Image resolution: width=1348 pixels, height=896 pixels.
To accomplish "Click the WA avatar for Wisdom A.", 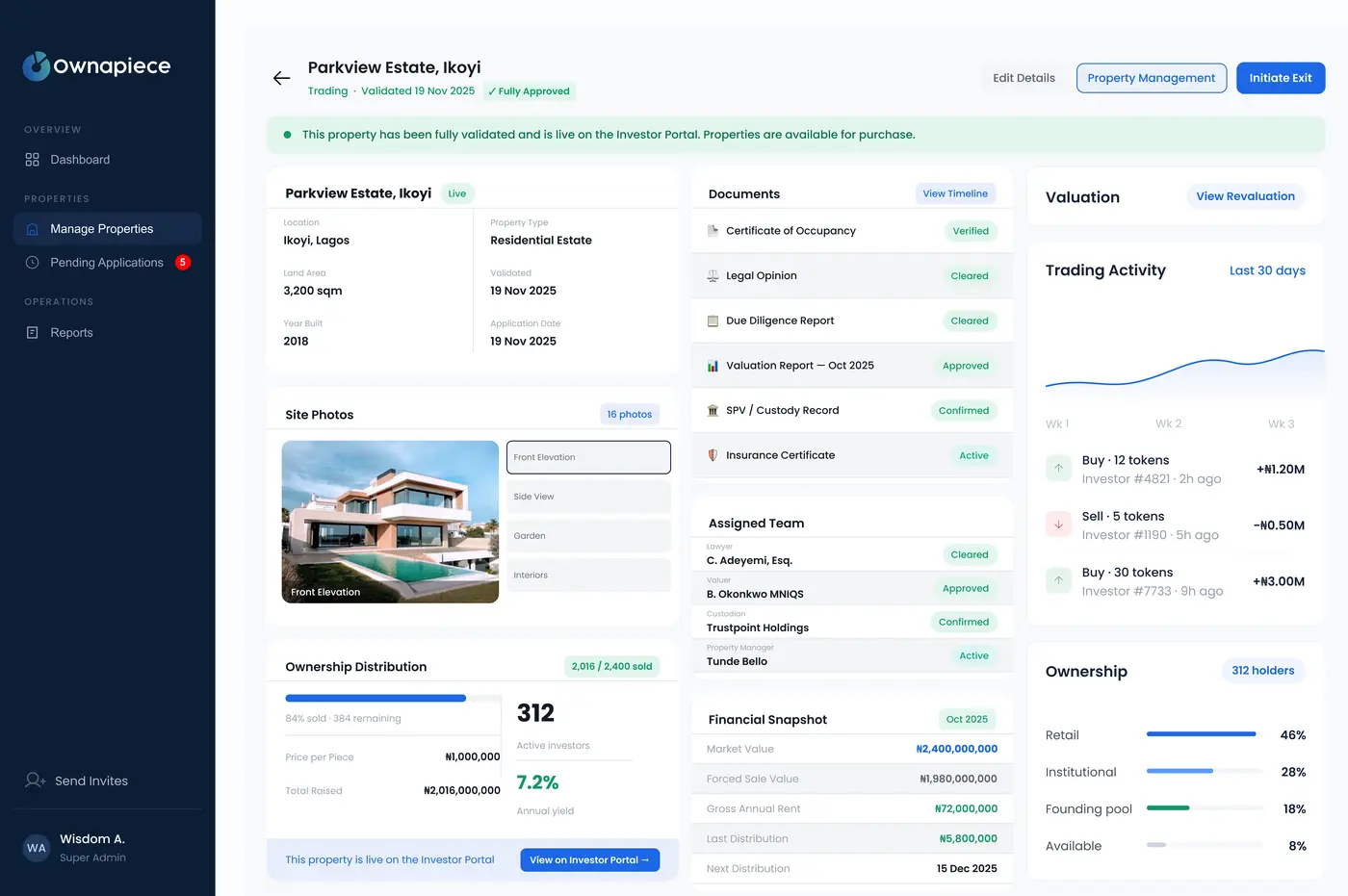I will [37, 848].
